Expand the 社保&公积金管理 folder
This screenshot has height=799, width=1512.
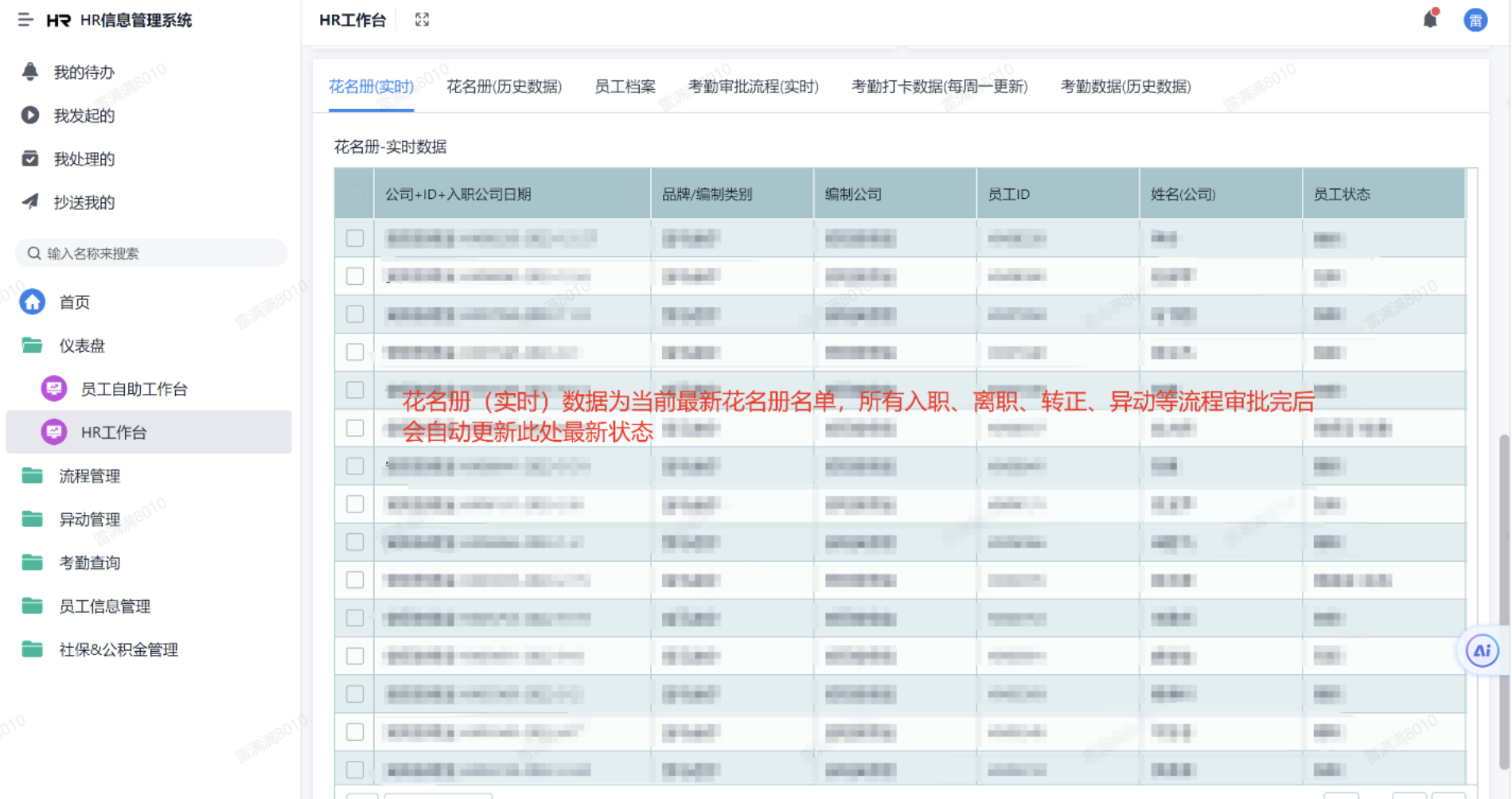[118, 649]
